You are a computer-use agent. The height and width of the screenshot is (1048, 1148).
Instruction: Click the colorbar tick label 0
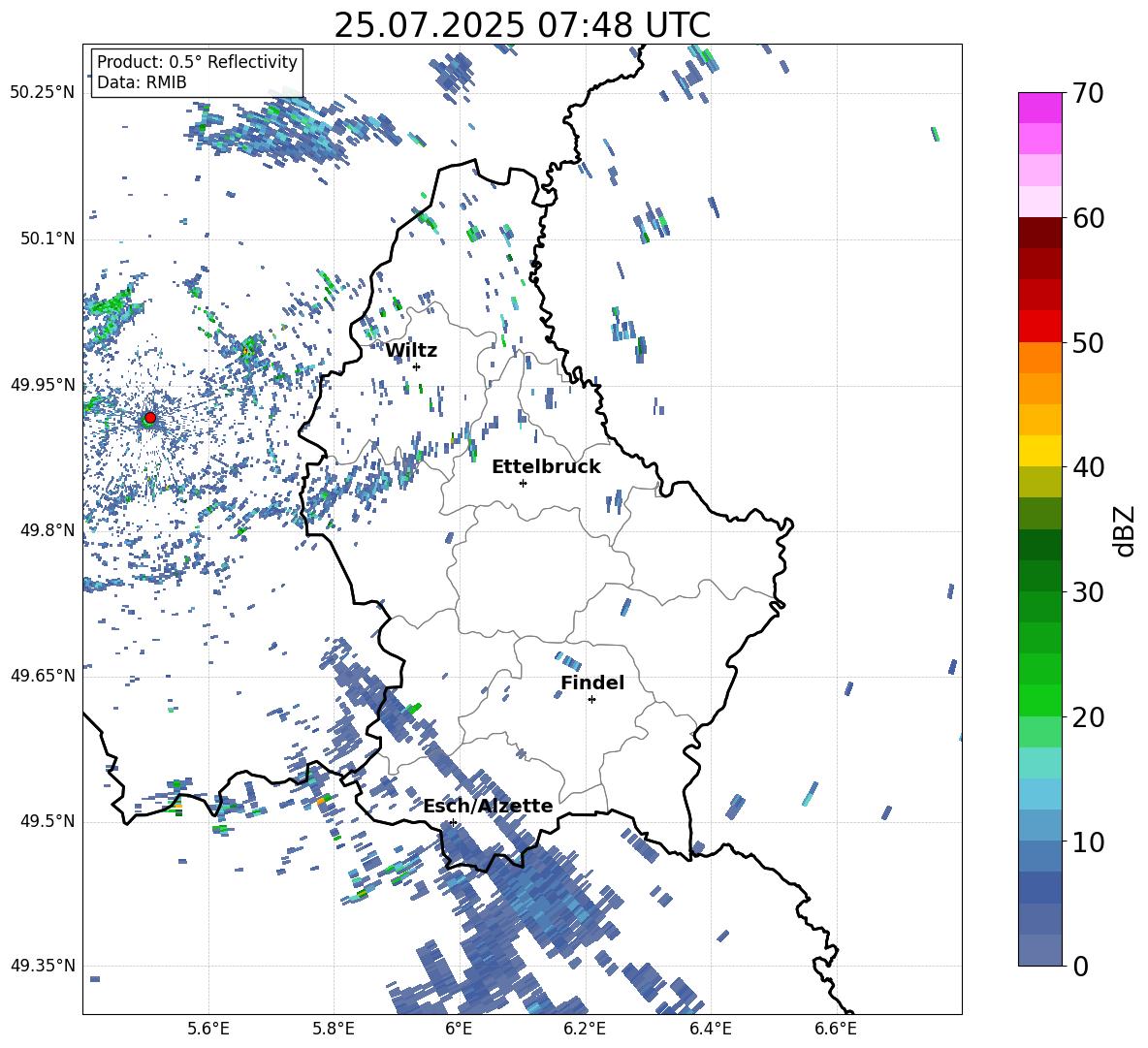pyautogui.click(x=1080, y=967)
